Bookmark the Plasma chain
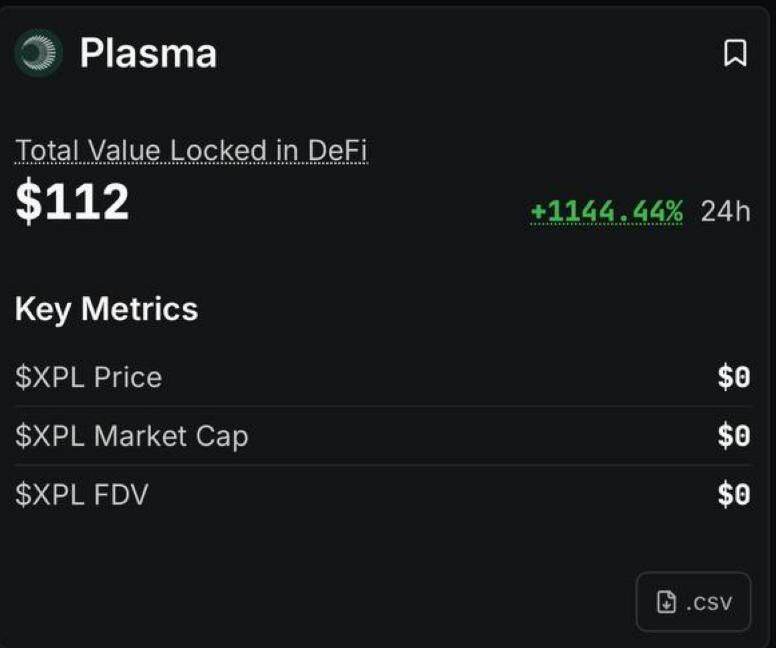Screen dimensions: 776x648 (x=735, y=53)
